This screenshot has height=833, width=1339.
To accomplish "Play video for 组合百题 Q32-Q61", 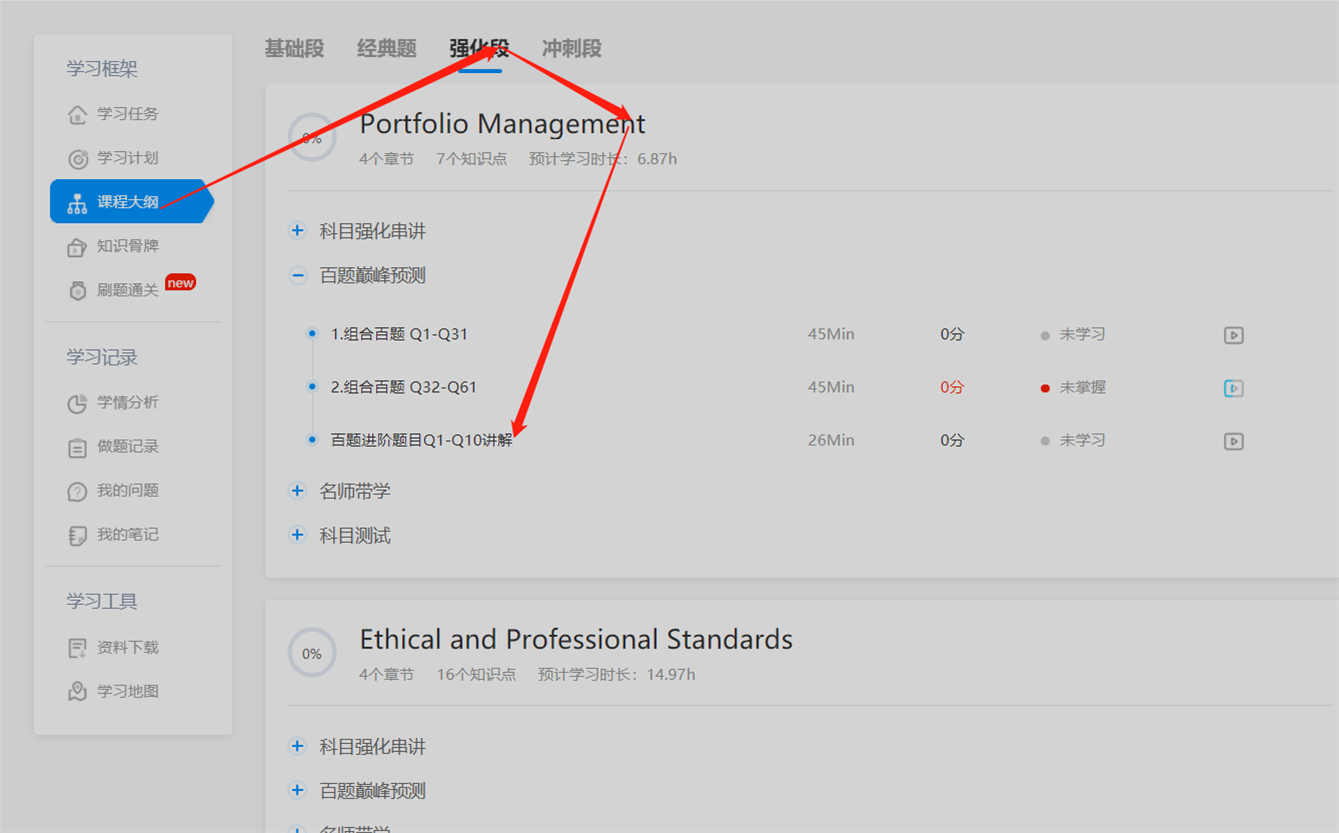I will tap(1234, 388).
